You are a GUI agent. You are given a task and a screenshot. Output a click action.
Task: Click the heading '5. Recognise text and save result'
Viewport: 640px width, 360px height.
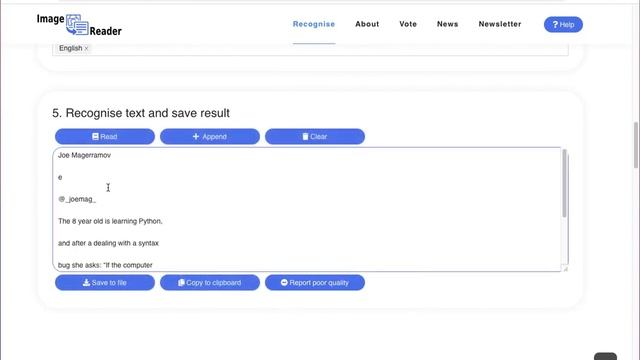coord(141,113)
